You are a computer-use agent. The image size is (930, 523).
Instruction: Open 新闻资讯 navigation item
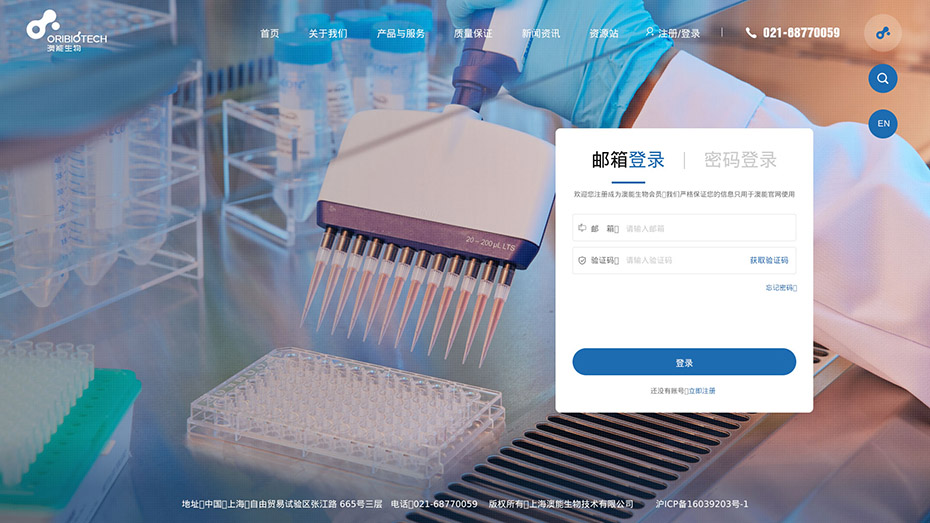[540, 33]
